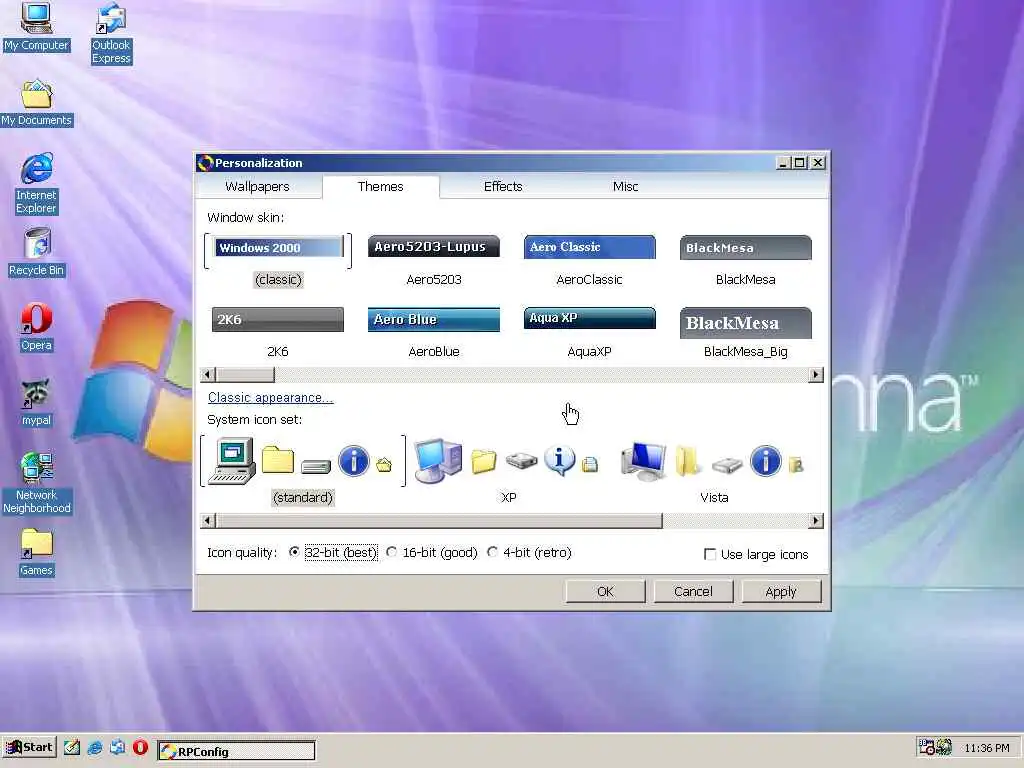
Task: Maximize the Personalization window
Action: 799,163
